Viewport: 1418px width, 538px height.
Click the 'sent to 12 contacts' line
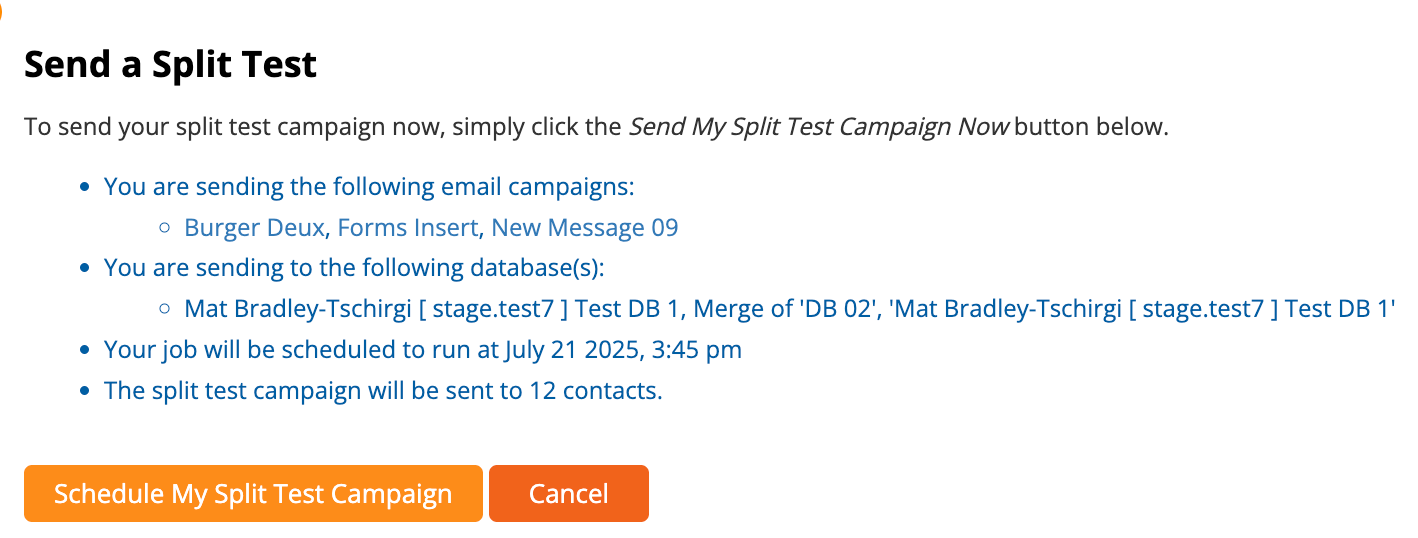(x=383, y=390)
